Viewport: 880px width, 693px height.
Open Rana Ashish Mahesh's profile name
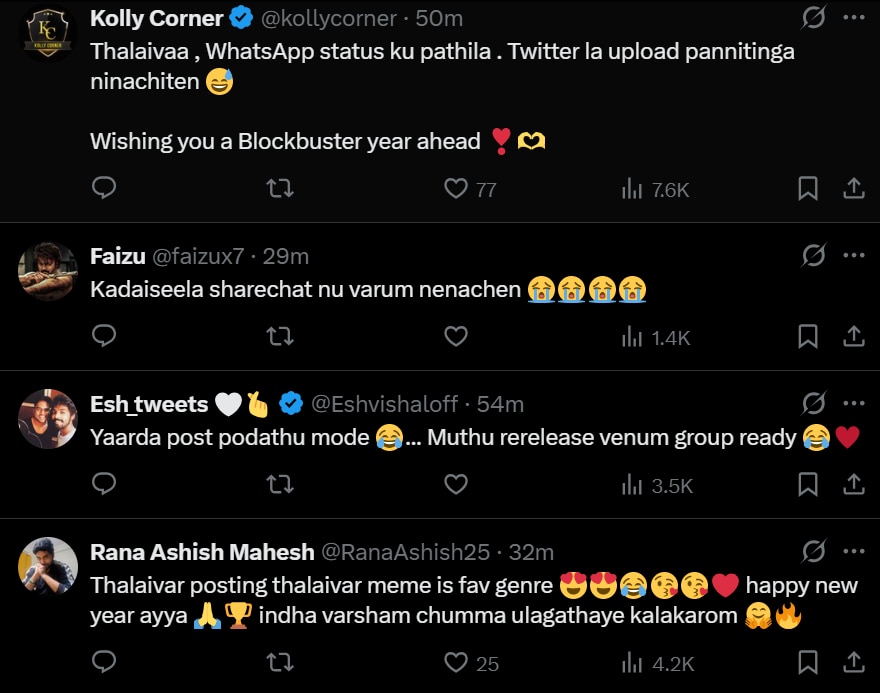click(x=200, y=552)
